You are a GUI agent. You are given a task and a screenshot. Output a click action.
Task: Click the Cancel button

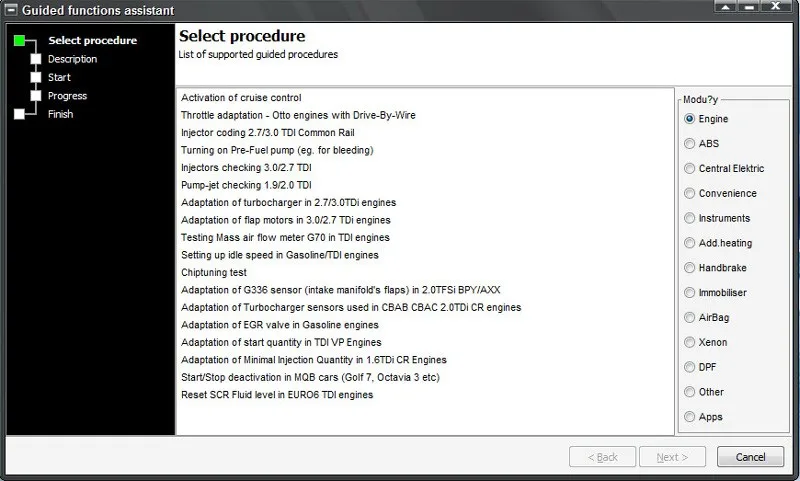click(x=750, y=457)
